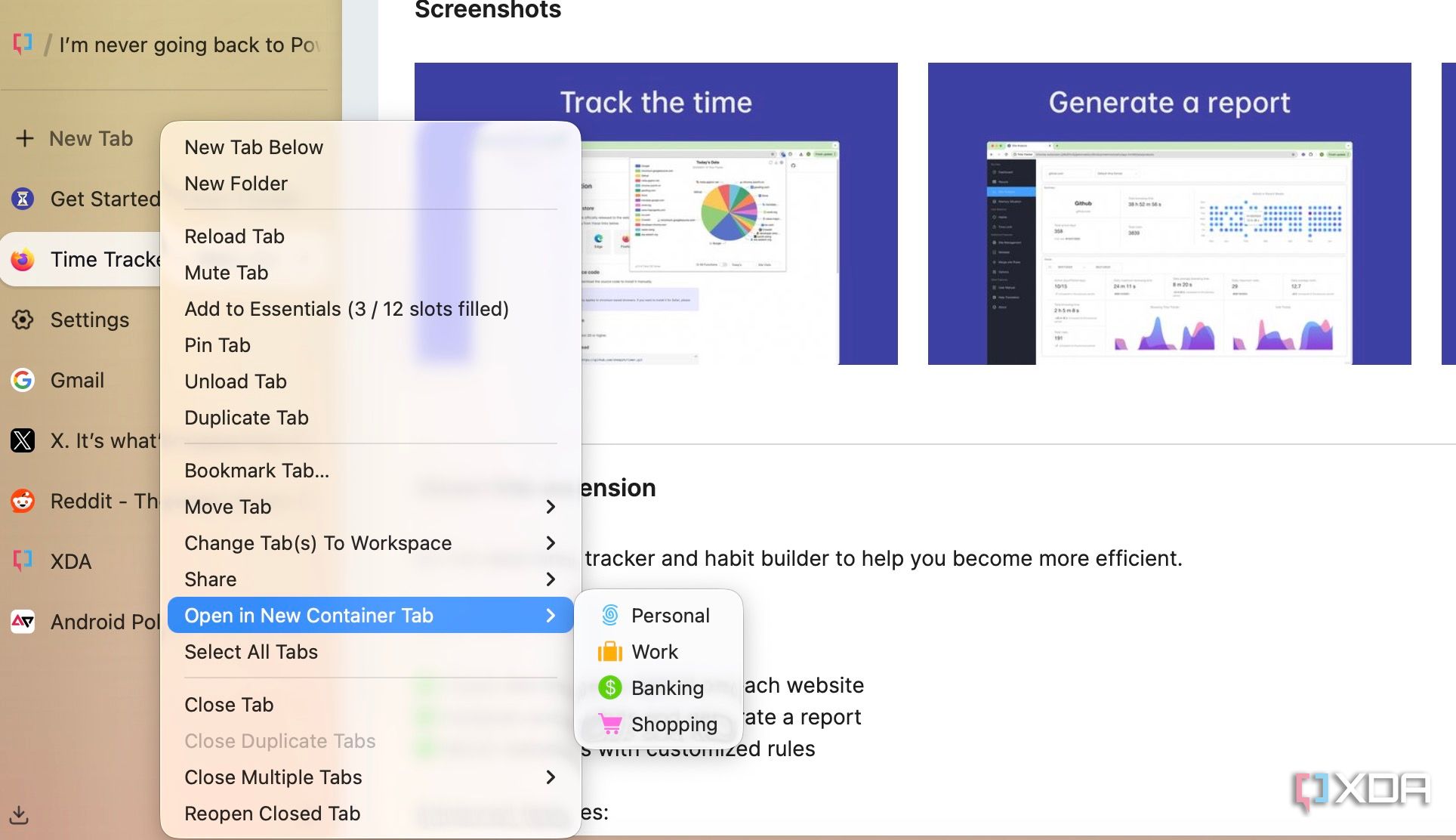Select Add to Essentials menu entry
This screenshot has width=1456, height=840.
click(x=347, y=309)
